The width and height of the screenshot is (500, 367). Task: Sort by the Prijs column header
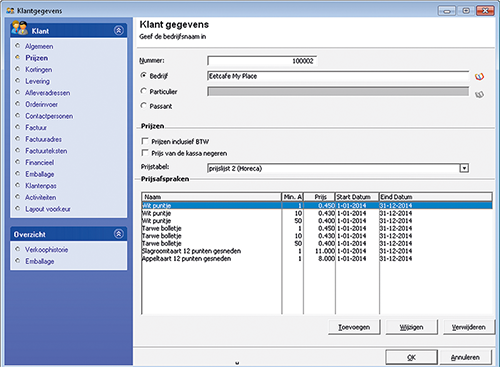319,197
